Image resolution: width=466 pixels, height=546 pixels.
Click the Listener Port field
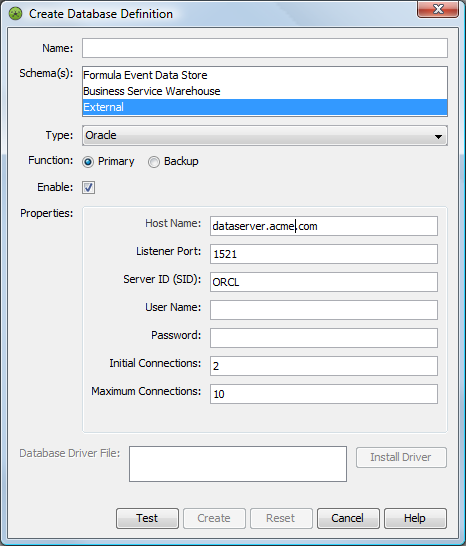pos(324,254)
